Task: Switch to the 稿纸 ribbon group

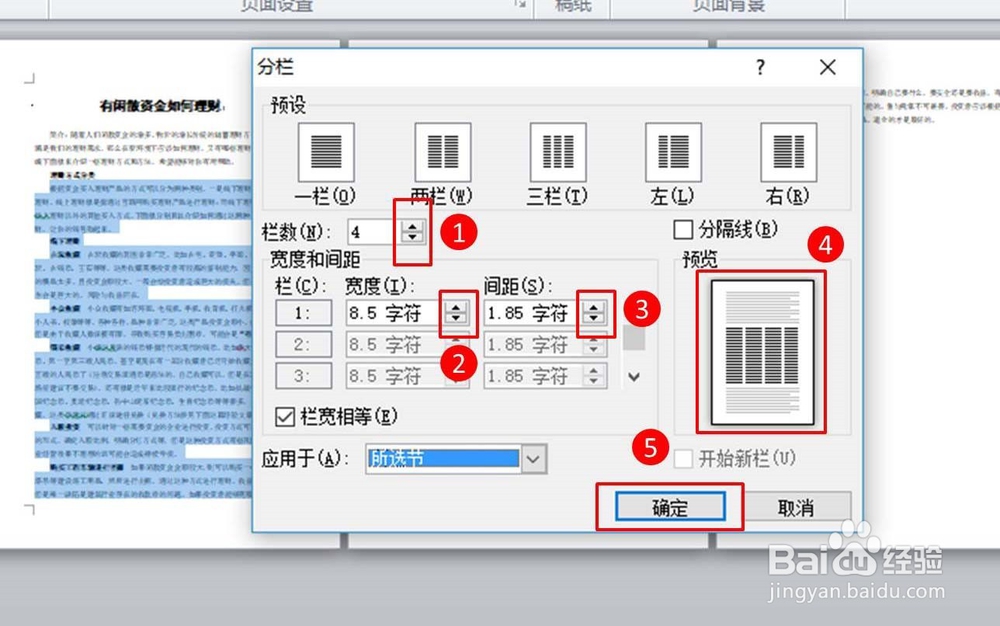Action: click(571, 6)
